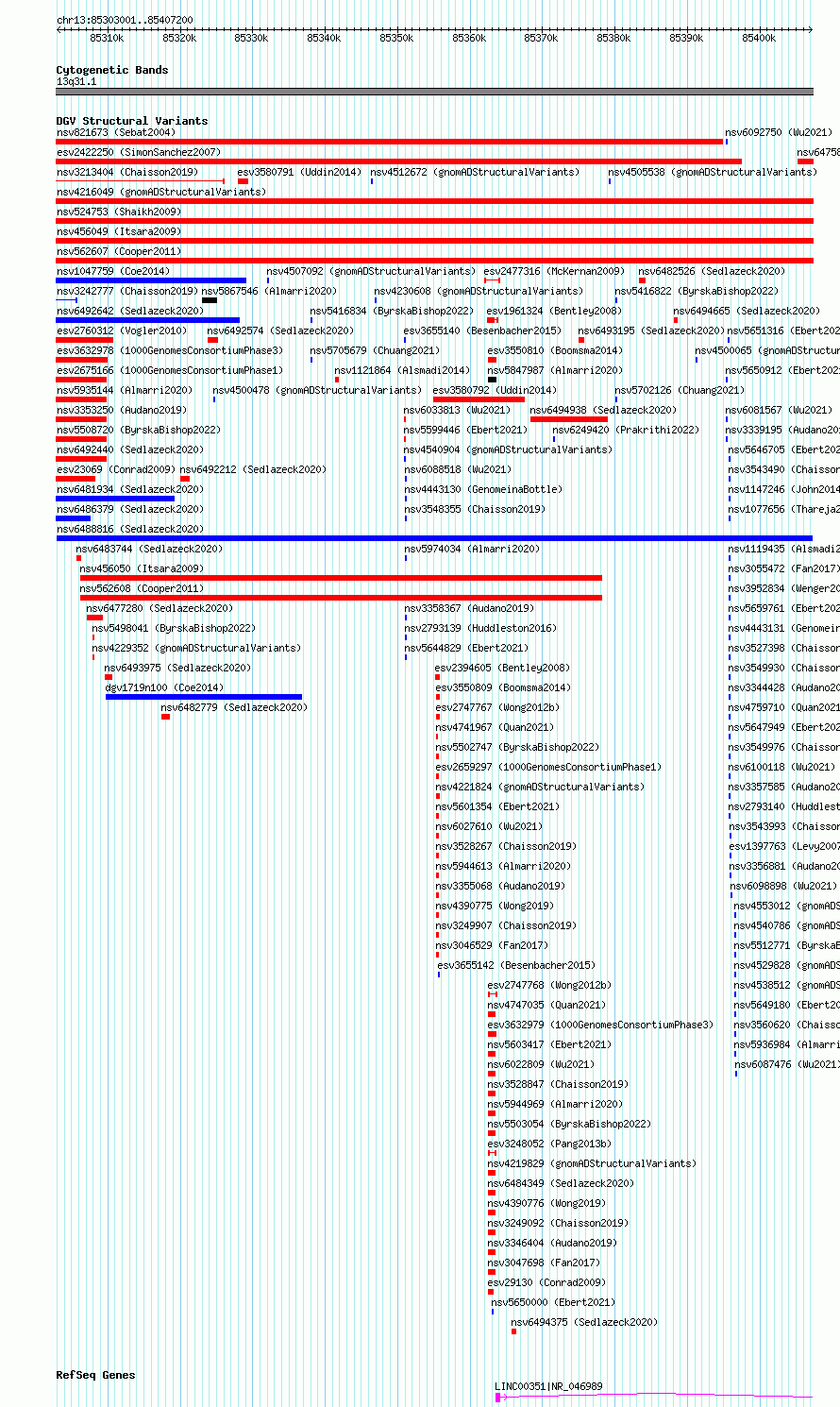Select nsv4505538 gnomAD variant label
Viewport: 840px width, 1407px height.
713,172
